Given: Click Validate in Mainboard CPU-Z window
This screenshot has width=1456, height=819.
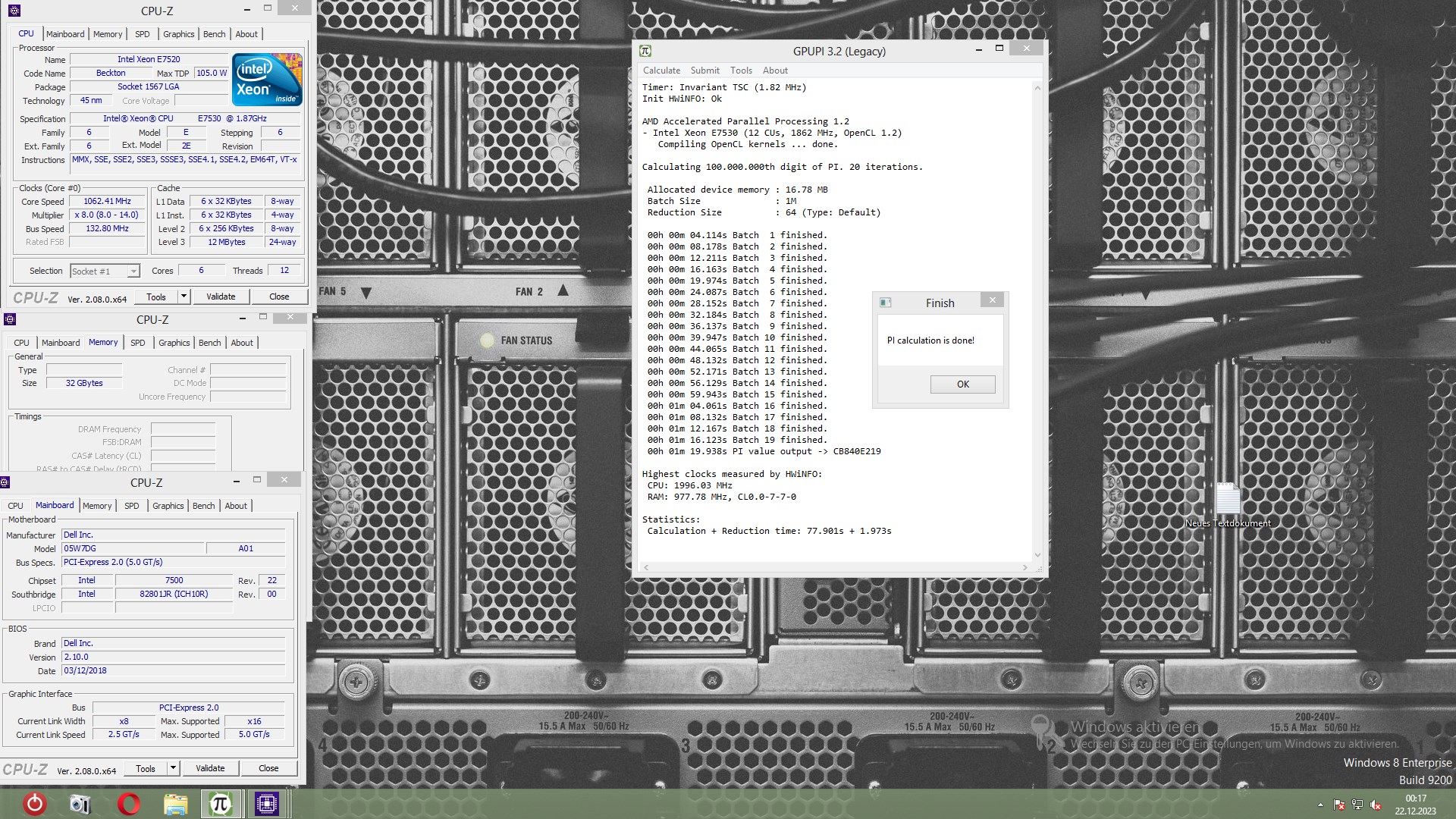Looking at the screenshot, I should (x=210, y=768).
